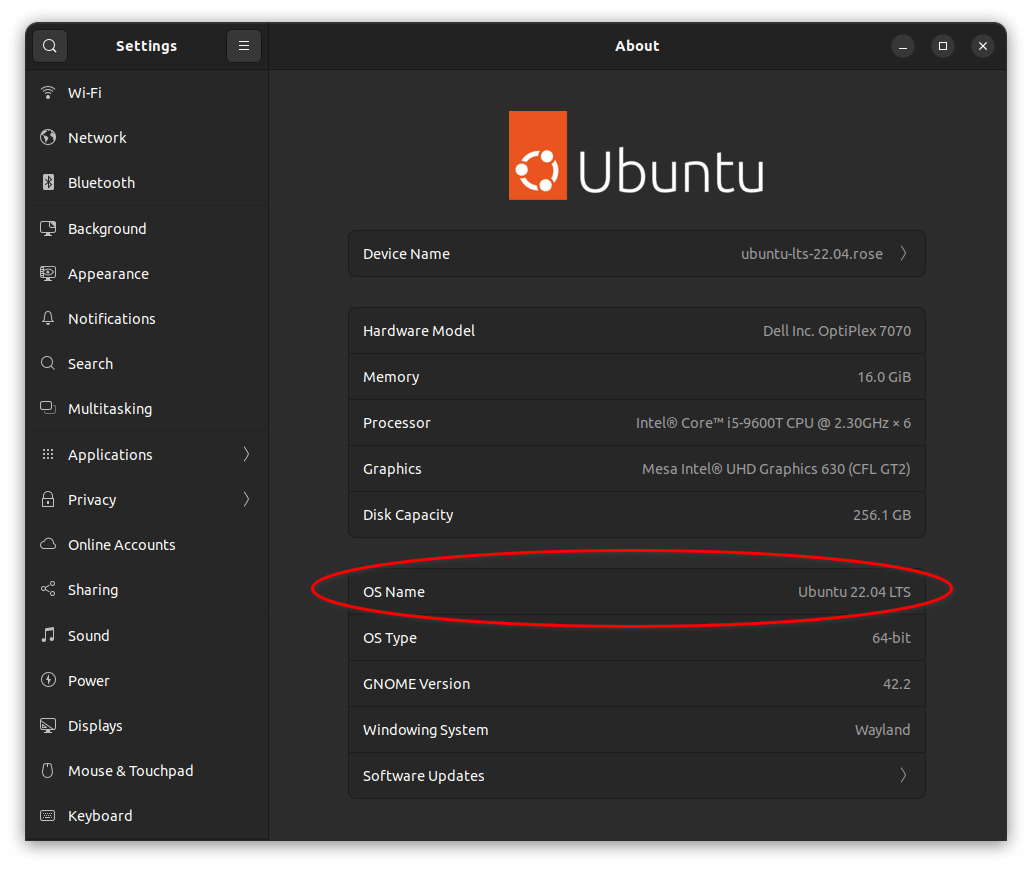This screenshot has width=1032, height=869.
Task: Open the Online Accounts panel
Action: pos(119,544)
